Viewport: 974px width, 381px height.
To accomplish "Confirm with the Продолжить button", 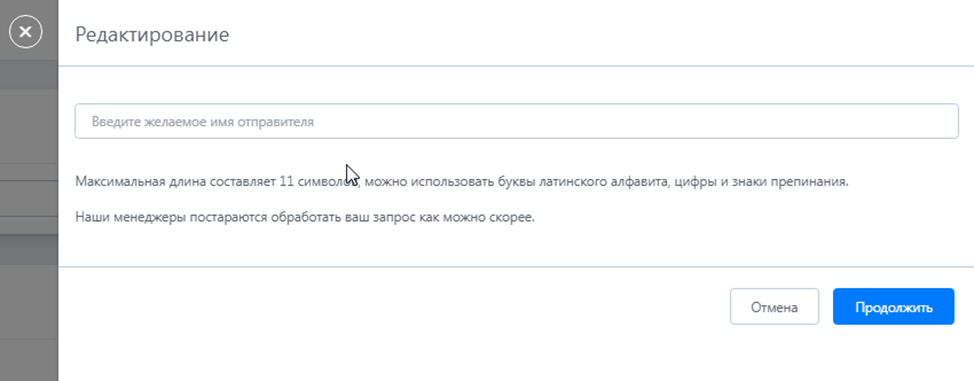I will tap(893, 306).
